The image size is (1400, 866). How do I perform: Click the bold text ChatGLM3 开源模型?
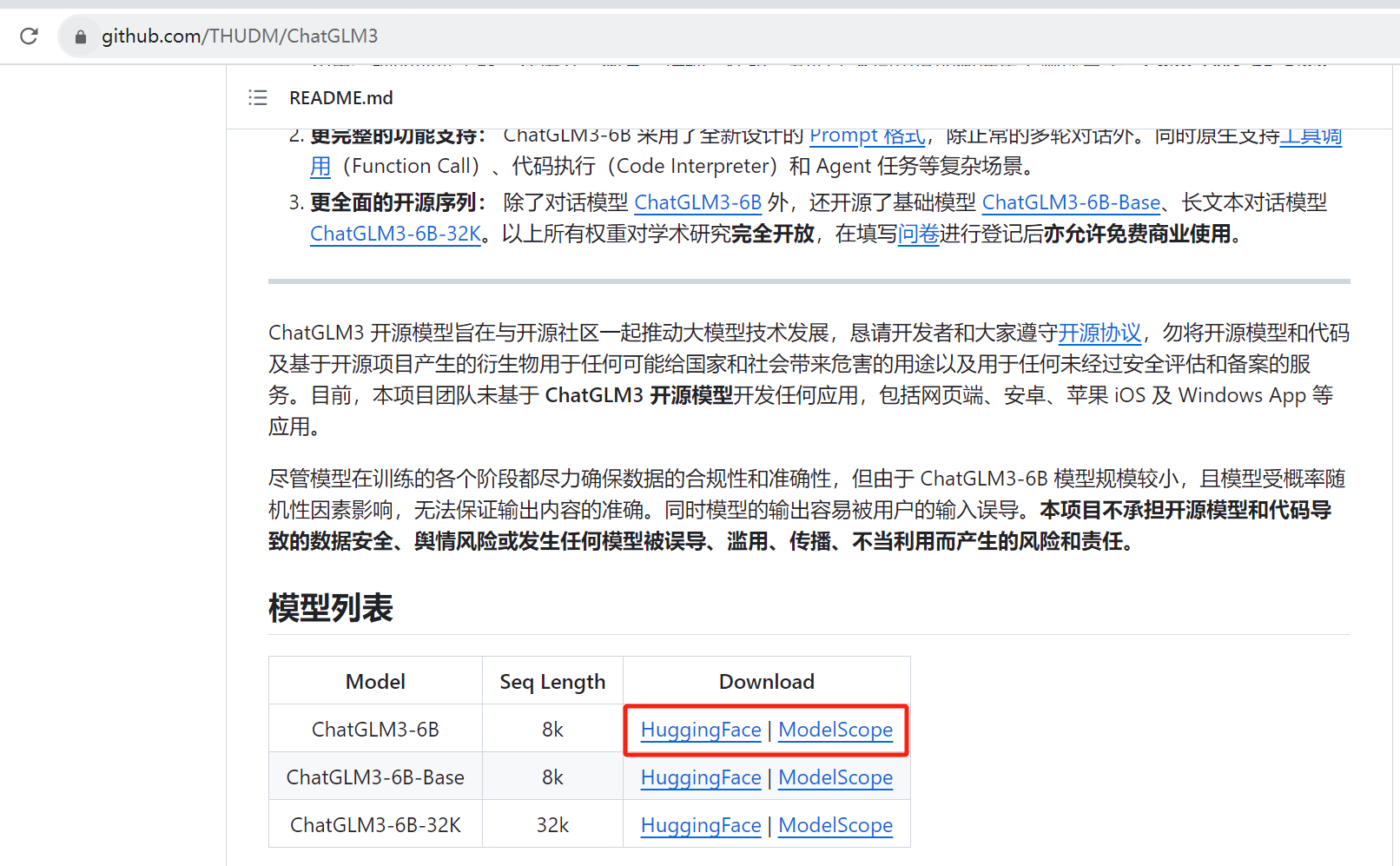click(x=639, y=395)
